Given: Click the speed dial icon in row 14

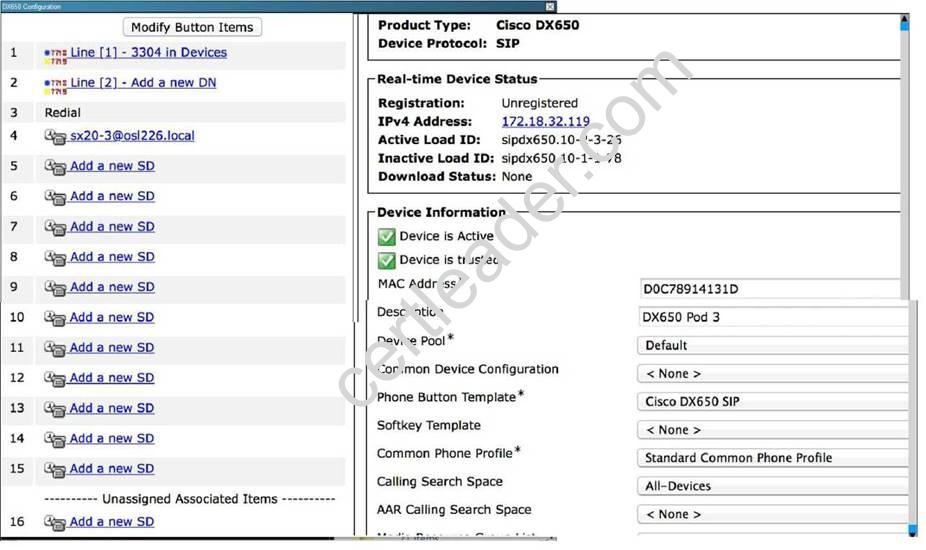Looking at the screenshot, I should click(x=55, y=440).
